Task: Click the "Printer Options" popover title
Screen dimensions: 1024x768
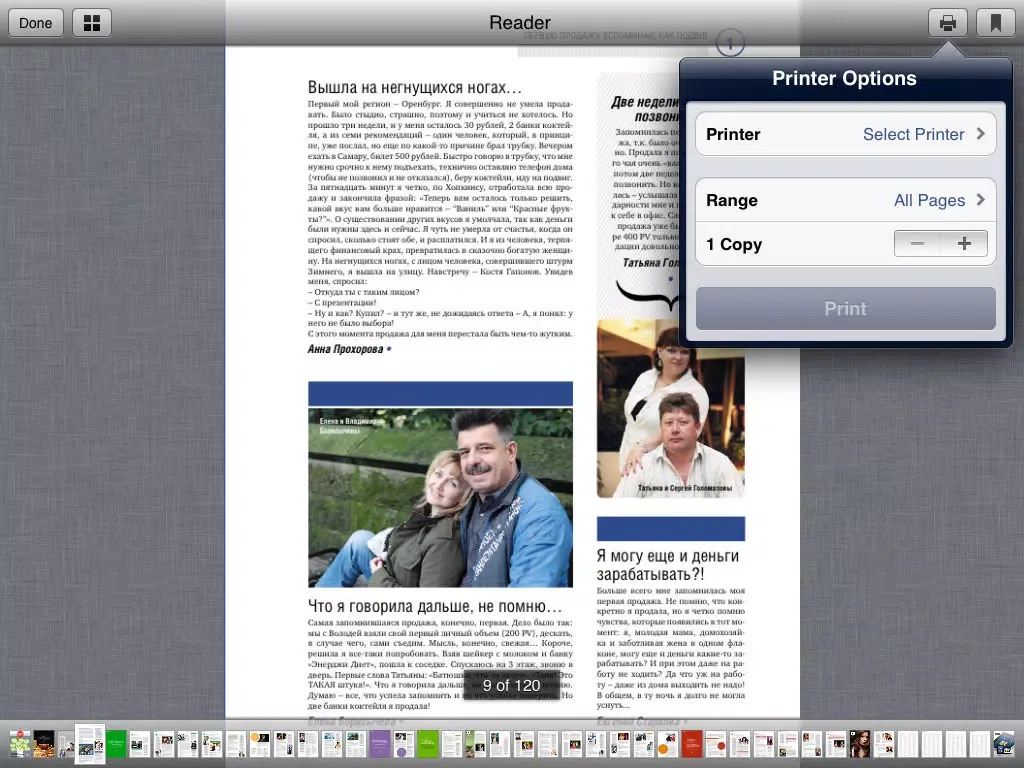Action: point(844,78)
